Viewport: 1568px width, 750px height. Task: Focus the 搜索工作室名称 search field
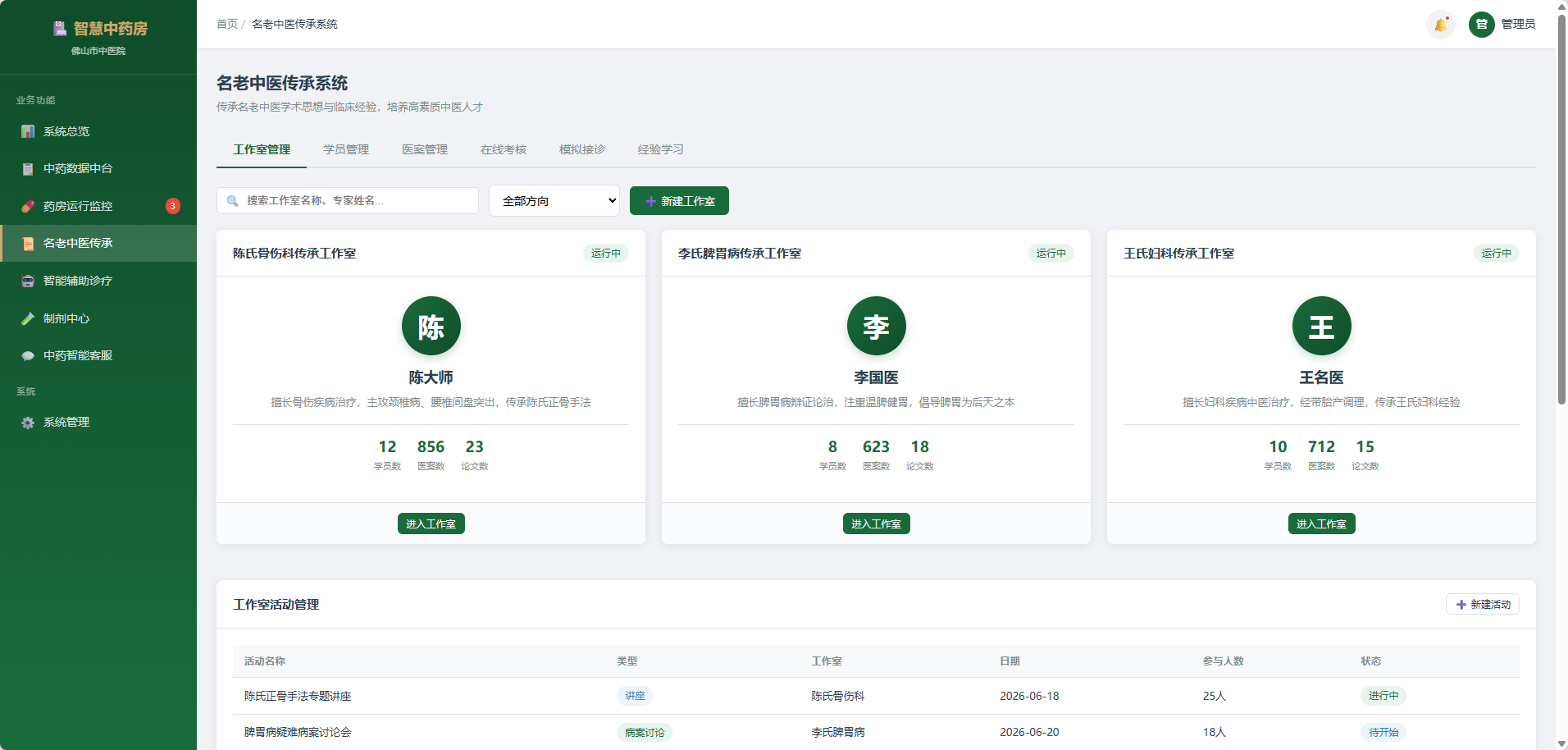(348, 201)
